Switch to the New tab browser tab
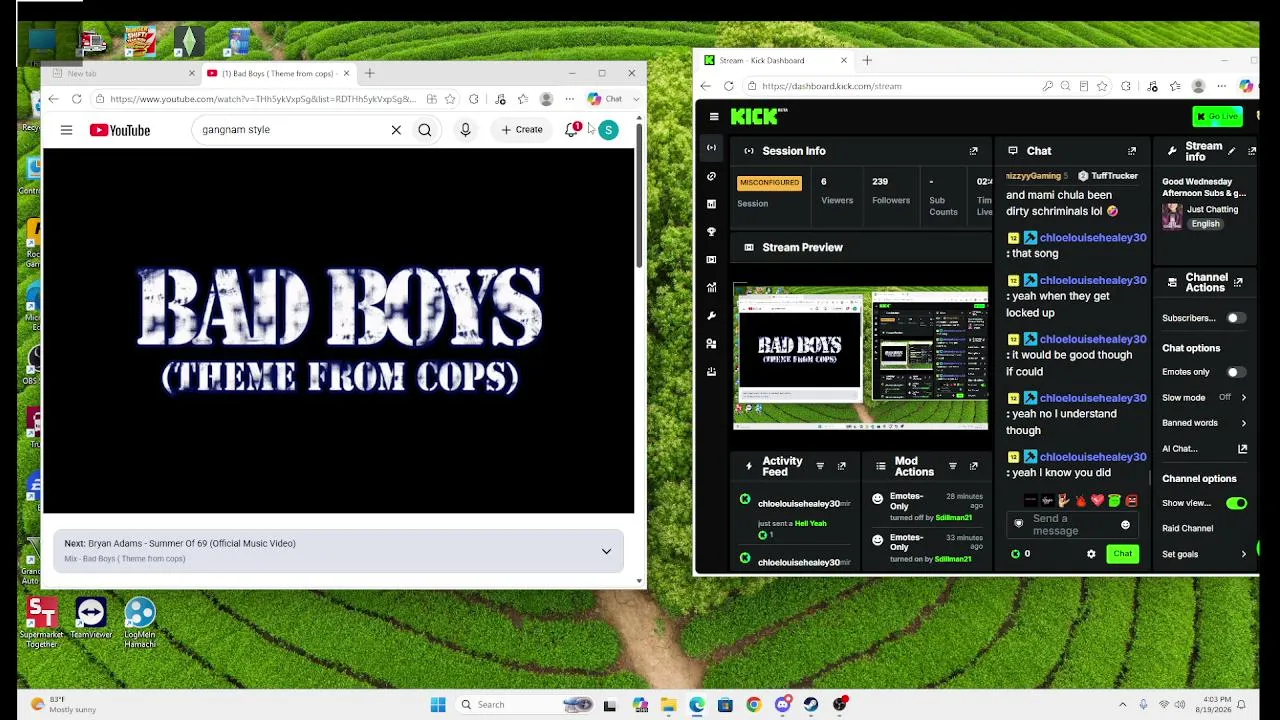Viewport: 1280px width, 720px height. (120, 73)
